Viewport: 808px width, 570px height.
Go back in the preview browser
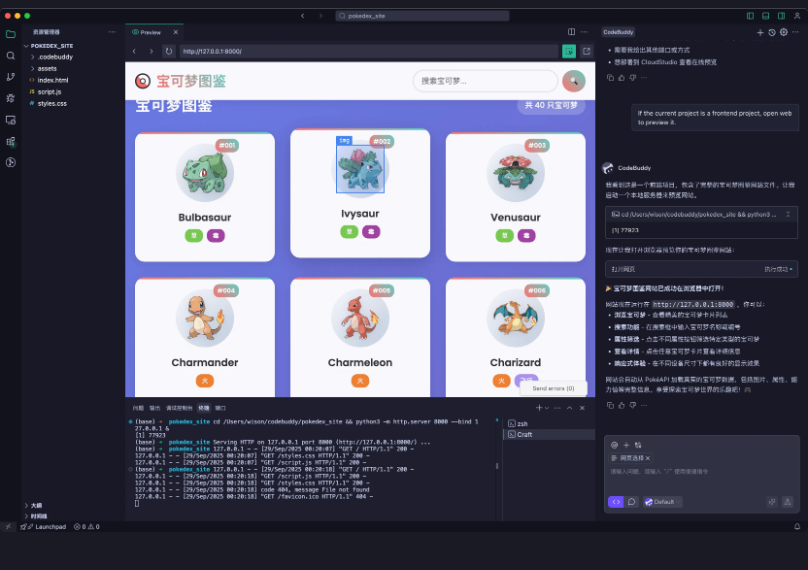134,51
